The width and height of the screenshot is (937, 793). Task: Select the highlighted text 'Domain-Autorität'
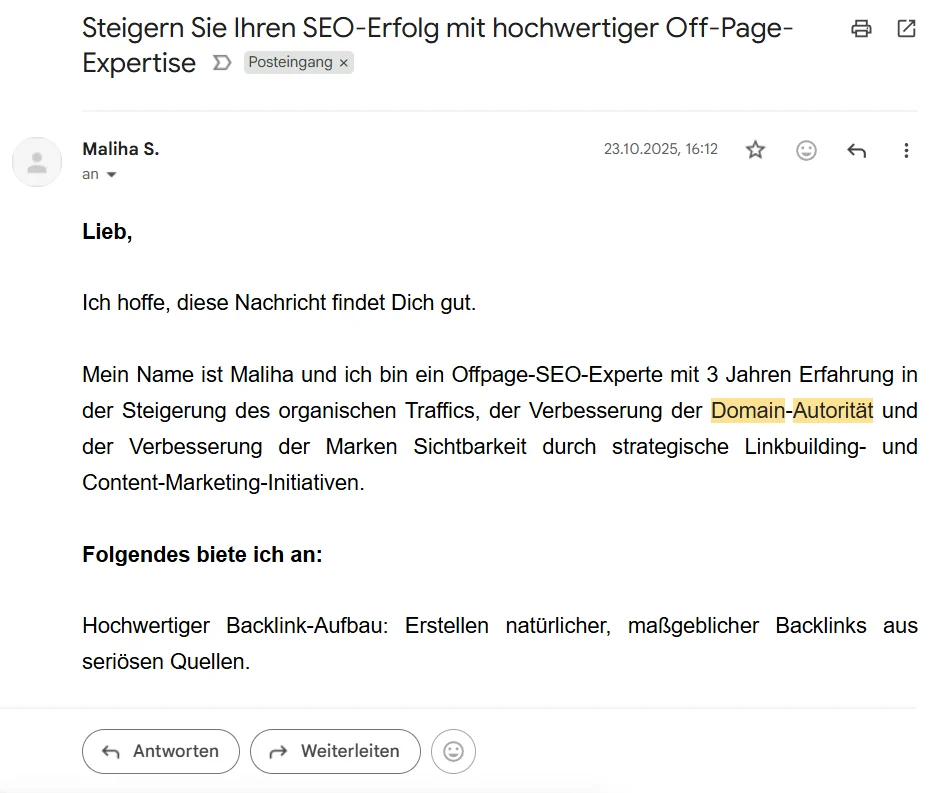coord(791,410)
